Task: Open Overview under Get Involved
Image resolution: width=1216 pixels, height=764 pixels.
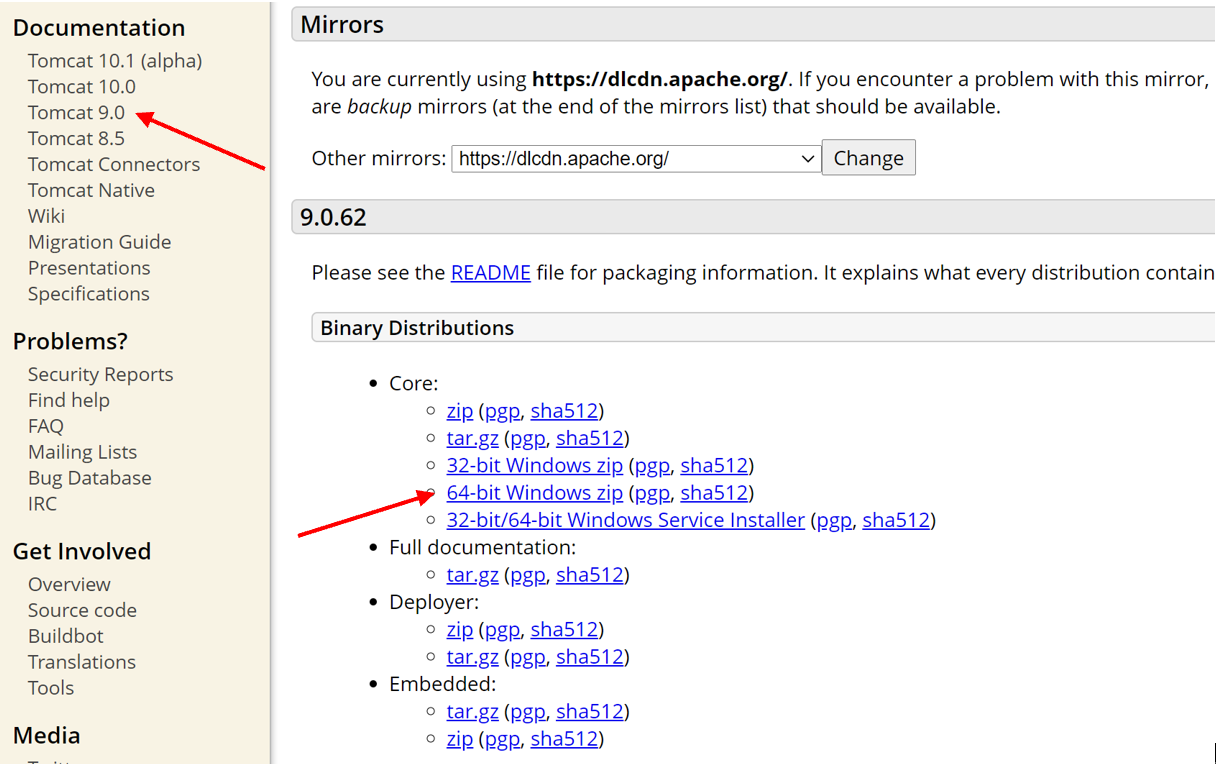Action: pos(69,585)
